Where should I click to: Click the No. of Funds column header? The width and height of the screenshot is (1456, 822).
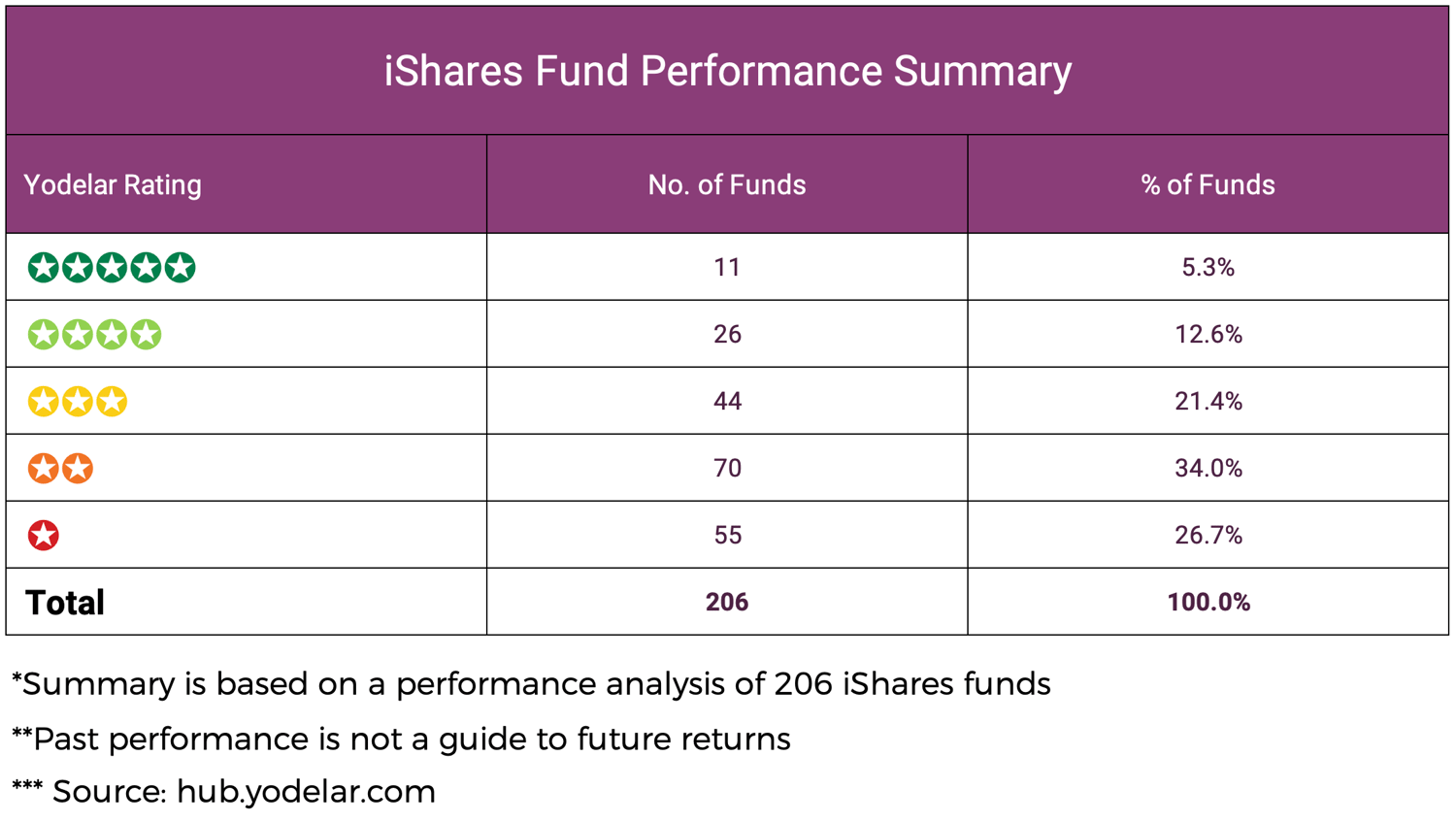[x=727, y=184]
